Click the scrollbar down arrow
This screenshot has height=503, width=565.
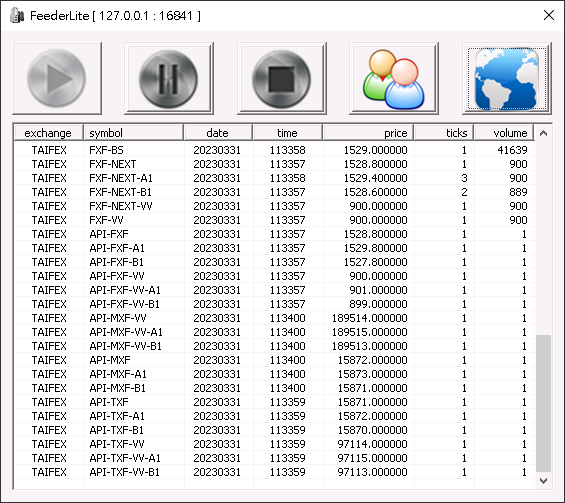[543, 481]
